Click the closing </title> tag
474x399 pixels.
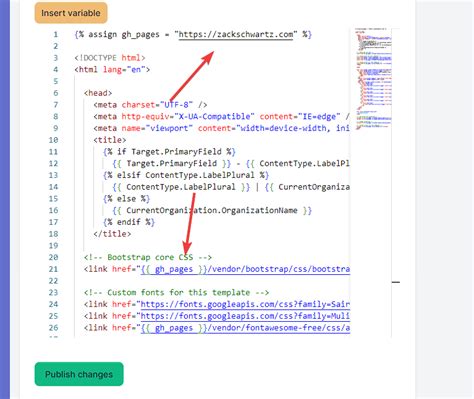112,234
